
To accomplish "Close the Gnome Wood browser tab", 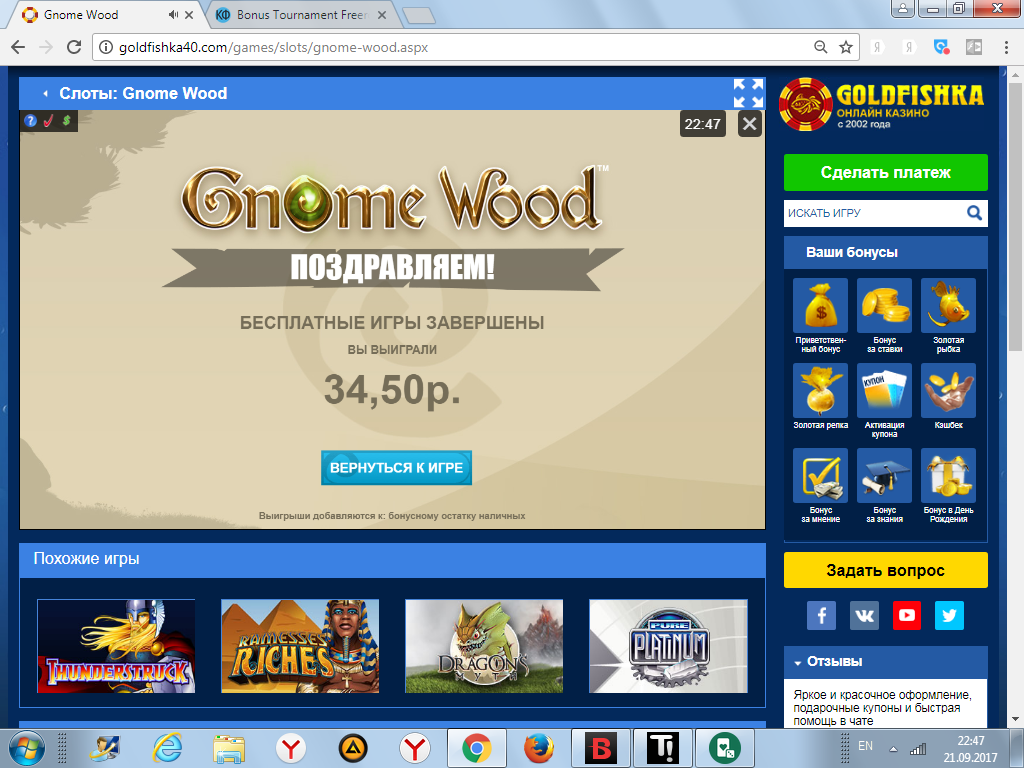I will (x=189, y=14).
